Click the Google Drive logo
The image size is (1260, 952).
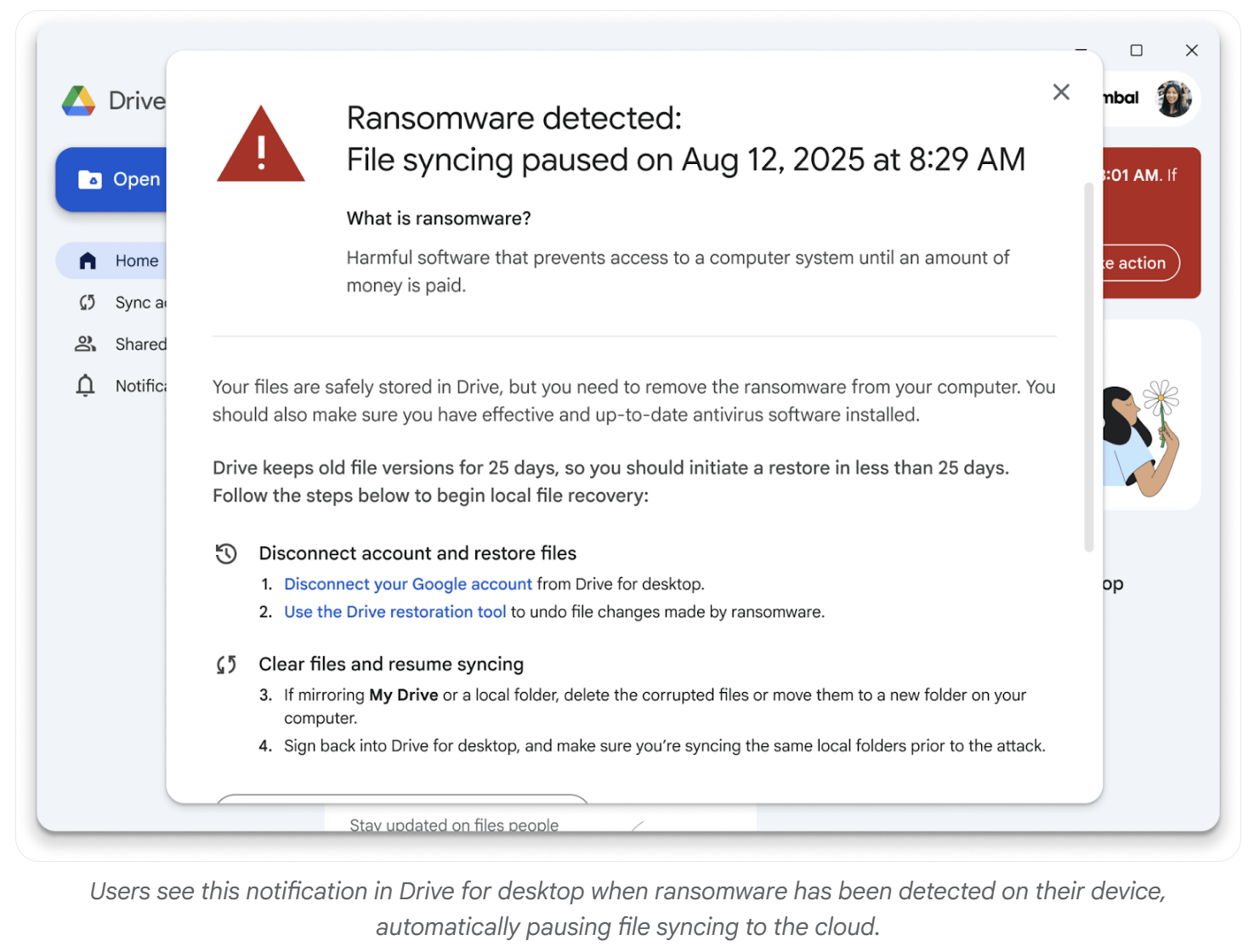[78, 101]
